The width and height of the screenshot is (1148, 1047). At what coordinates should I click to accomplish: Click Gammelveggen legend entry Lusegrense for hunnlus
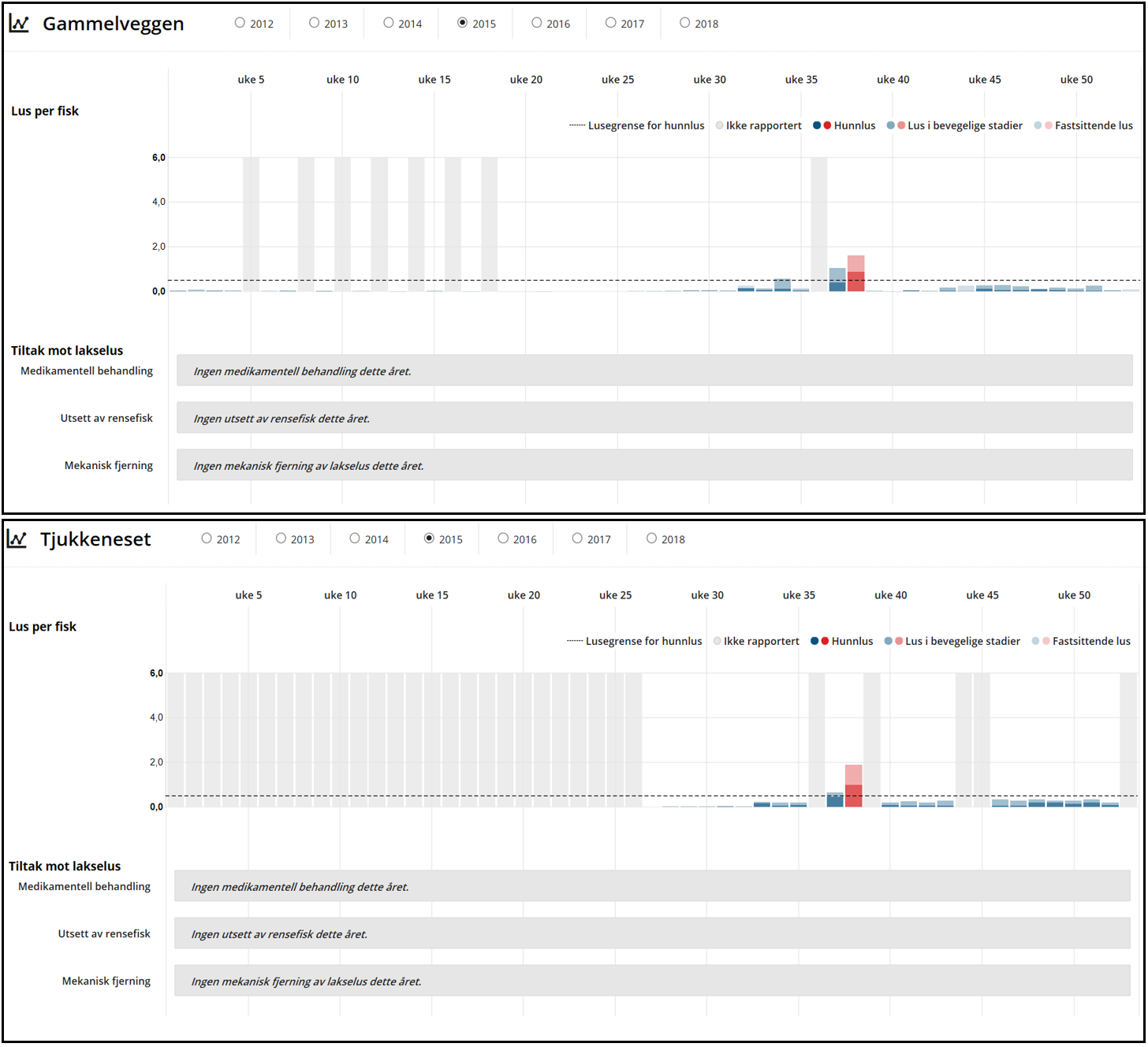click(637, 125)
